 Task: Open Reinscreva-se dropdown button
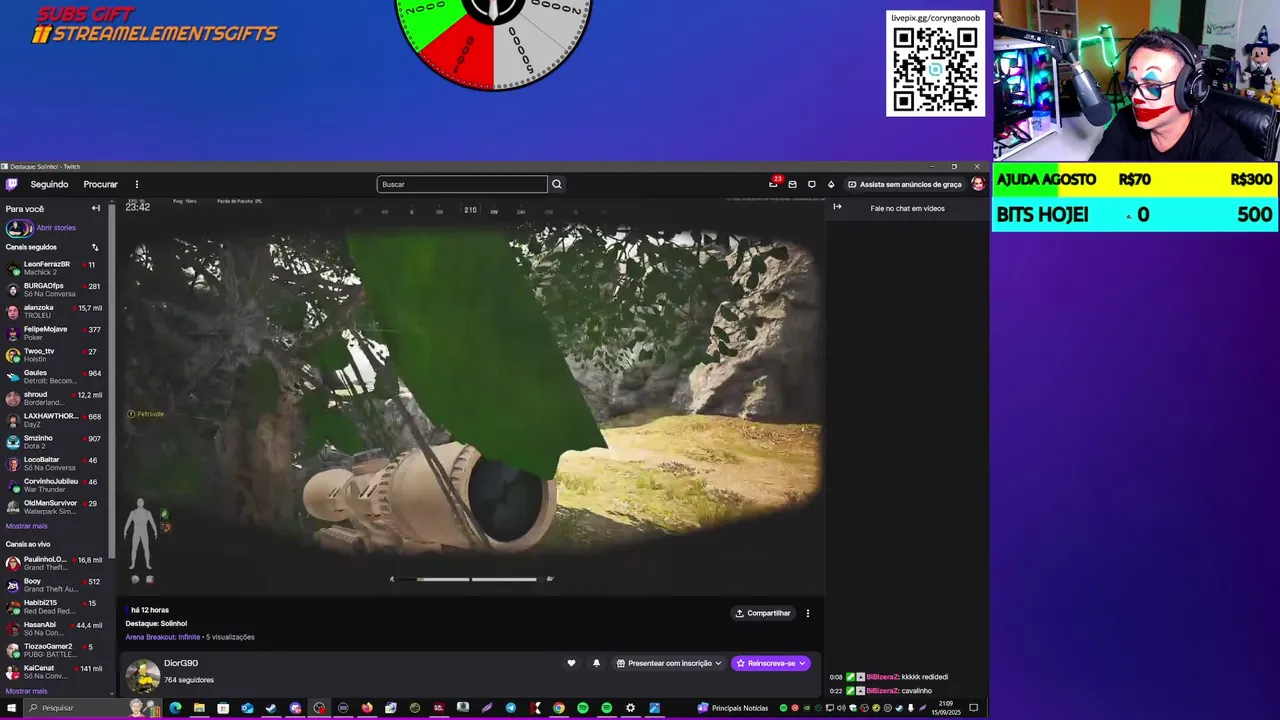770,663
